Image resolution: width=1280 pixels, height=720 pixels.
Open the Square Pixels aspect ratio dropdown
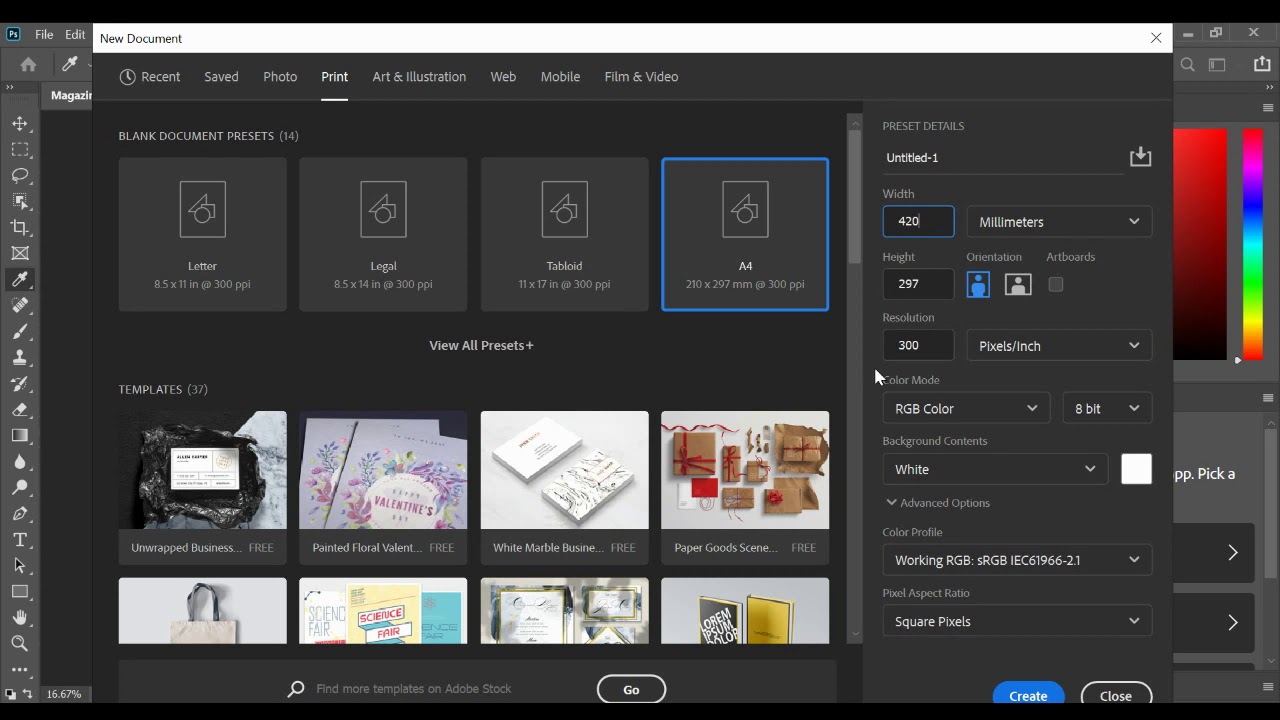[x=1017, y=621]
